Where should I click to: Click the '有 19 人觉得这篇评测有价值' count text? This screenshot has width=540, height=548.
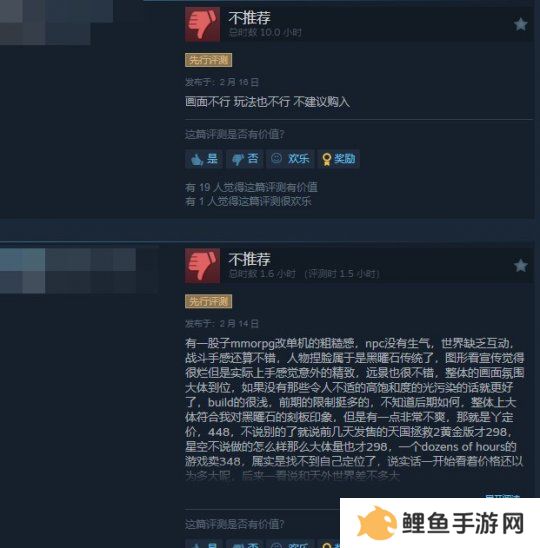(x=251, y=187)
